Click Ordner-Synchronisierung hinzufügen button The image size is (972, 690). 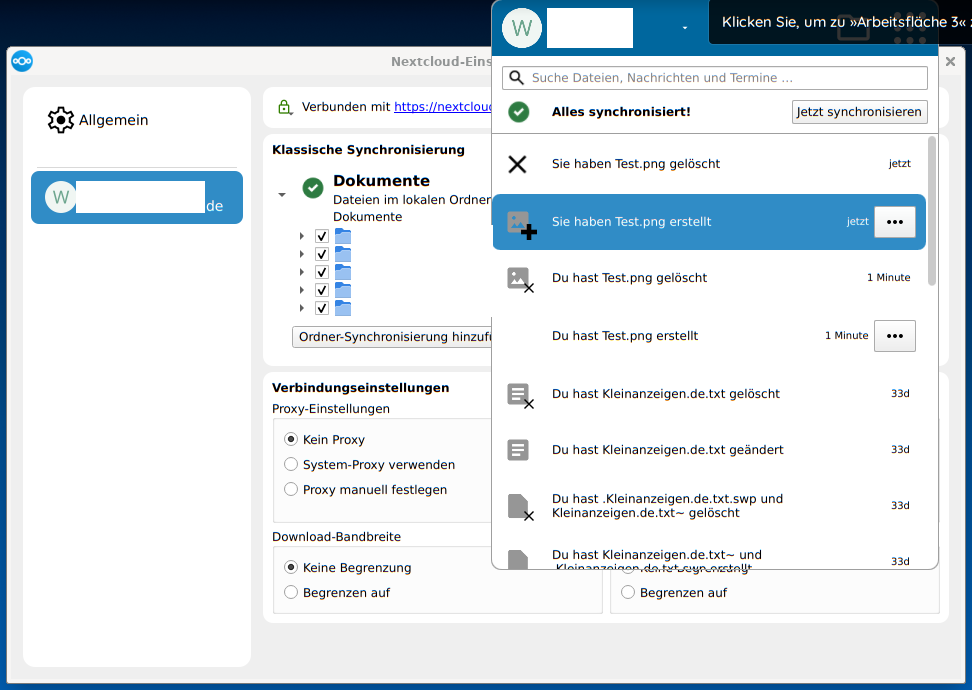[x=392, y=337]
